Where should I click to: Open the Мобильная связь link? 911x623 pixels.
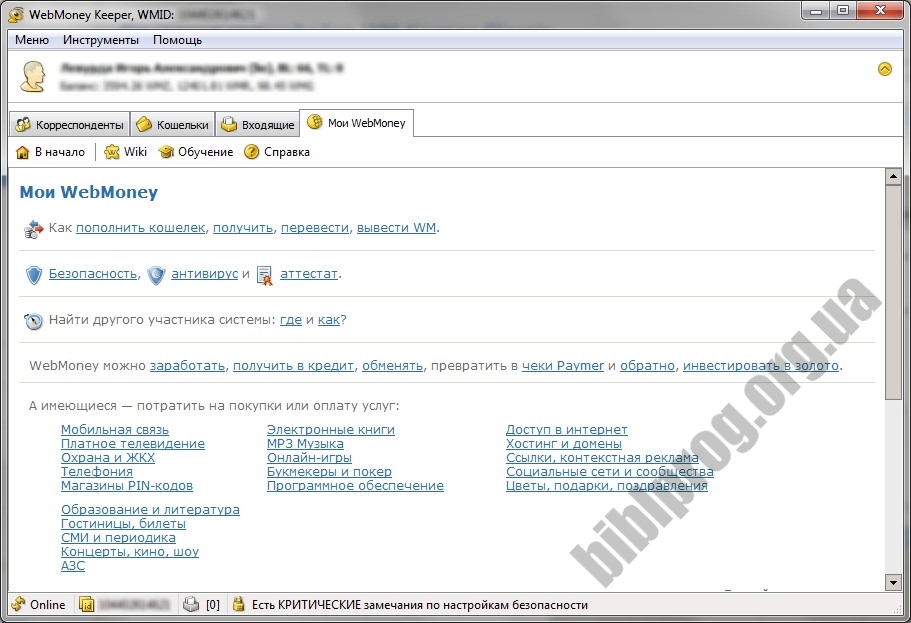click(115, 430)
